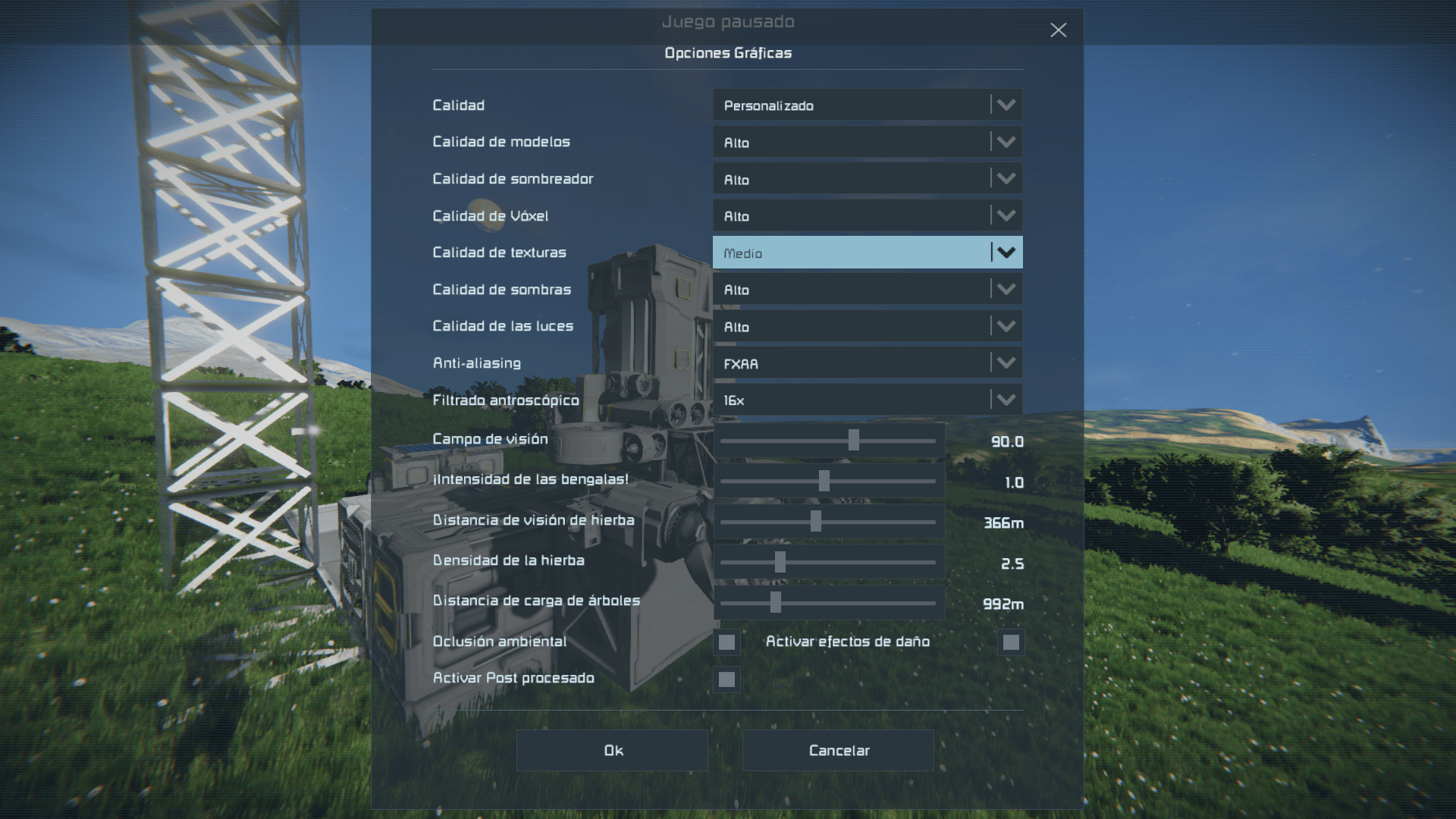Toggle Activar efectos de daño checkbox

(1010, 642)
